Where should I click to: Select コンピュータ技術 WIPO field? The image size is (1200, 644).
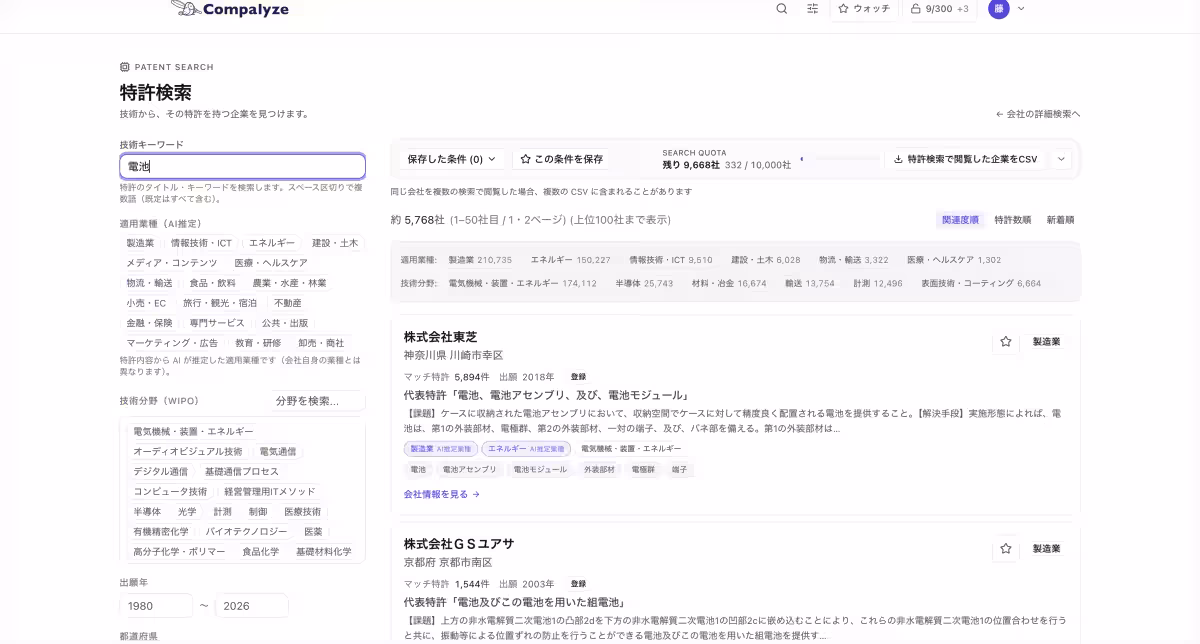[x=170, y=491]
